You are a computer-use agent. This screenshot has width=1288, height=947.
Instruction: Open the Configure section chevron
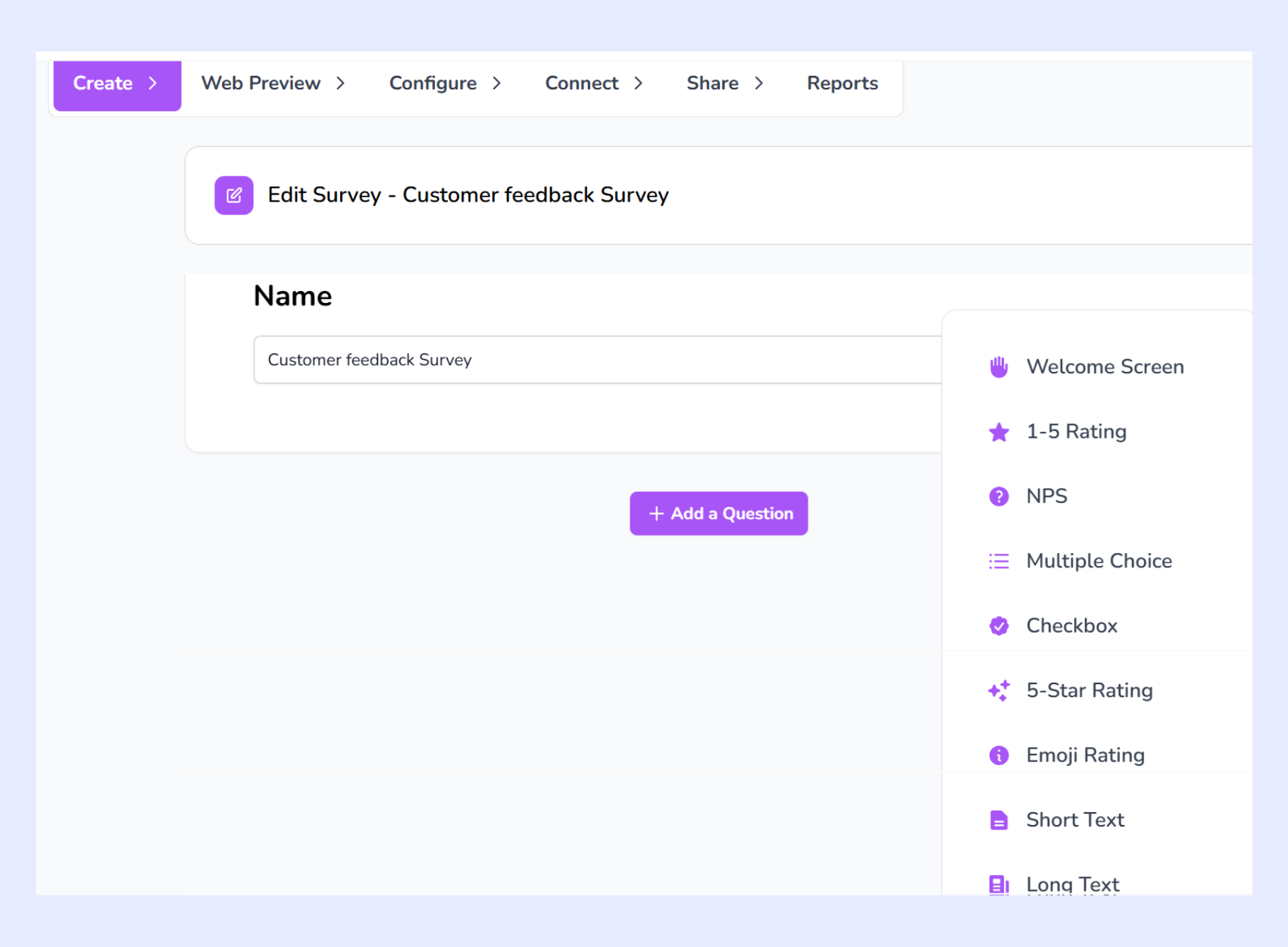tap(498, 83)
